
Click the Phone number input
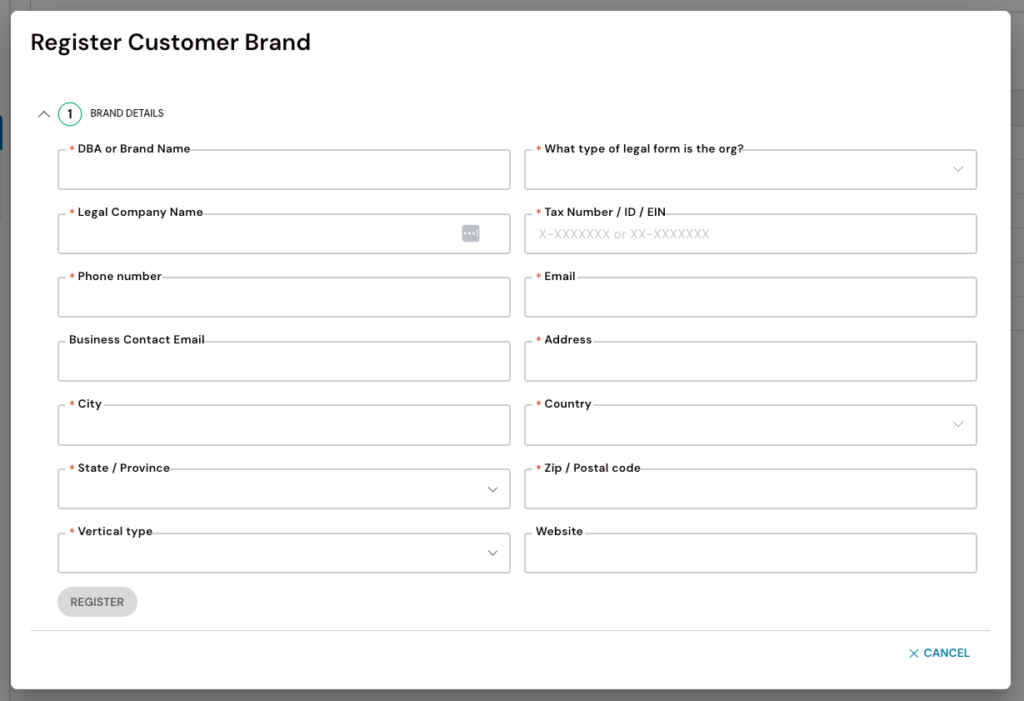[x=284, y=298]
